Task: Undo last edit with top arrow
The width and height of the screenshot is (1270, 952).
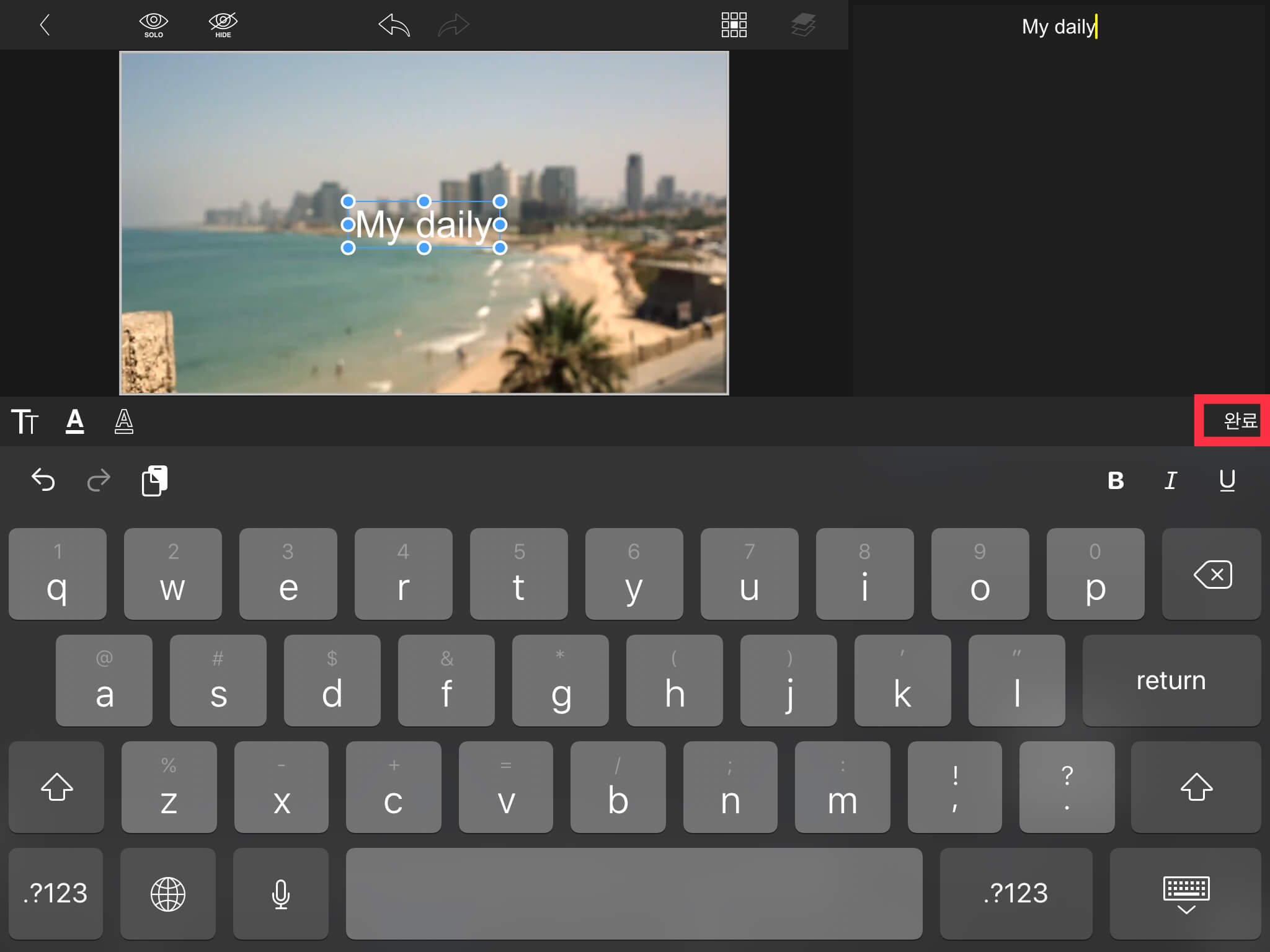Action: tap(394, 25)
